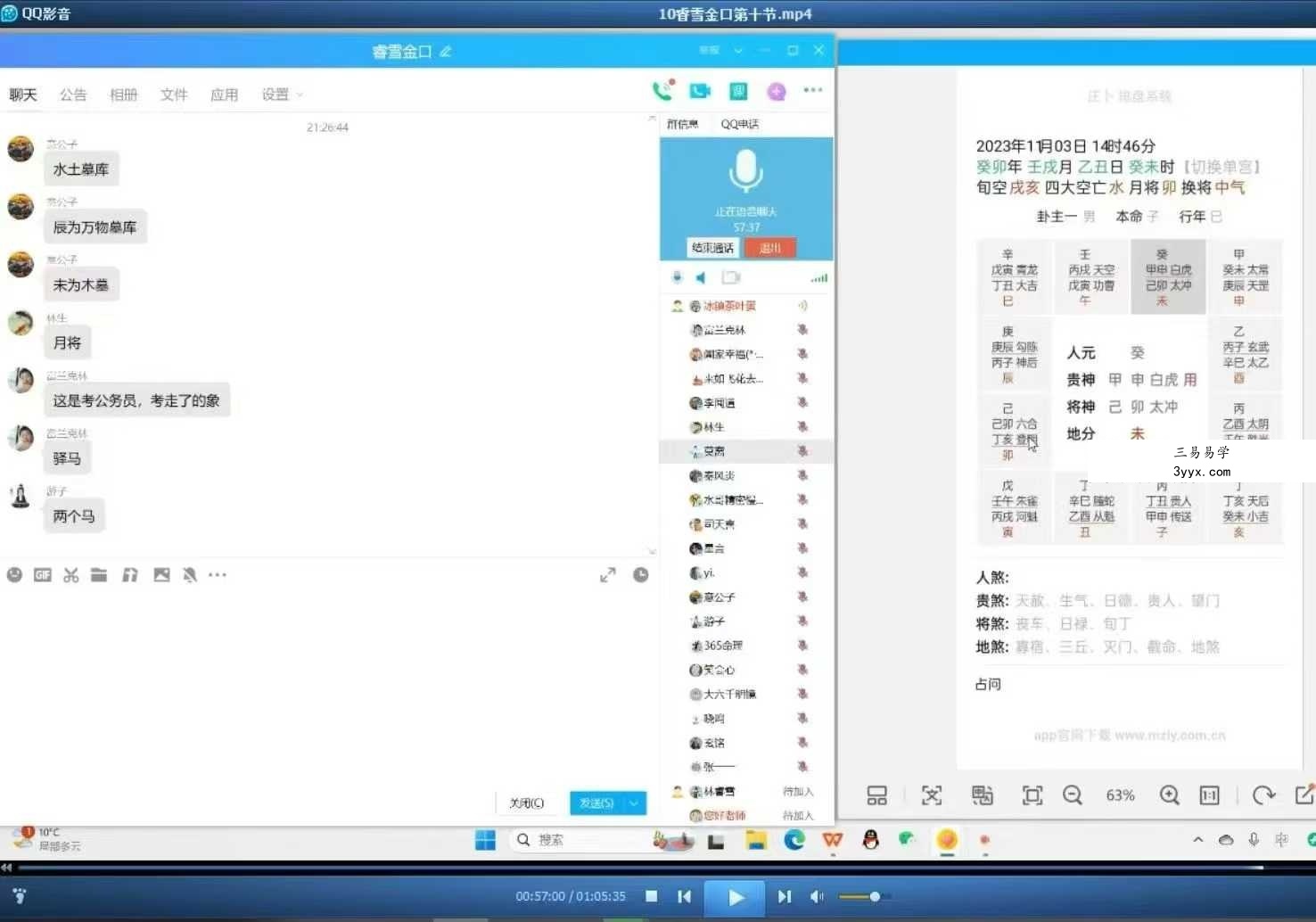
Task: Open the QQ影音 toolbox icon at bottom-left
Action: pos(20,896)
